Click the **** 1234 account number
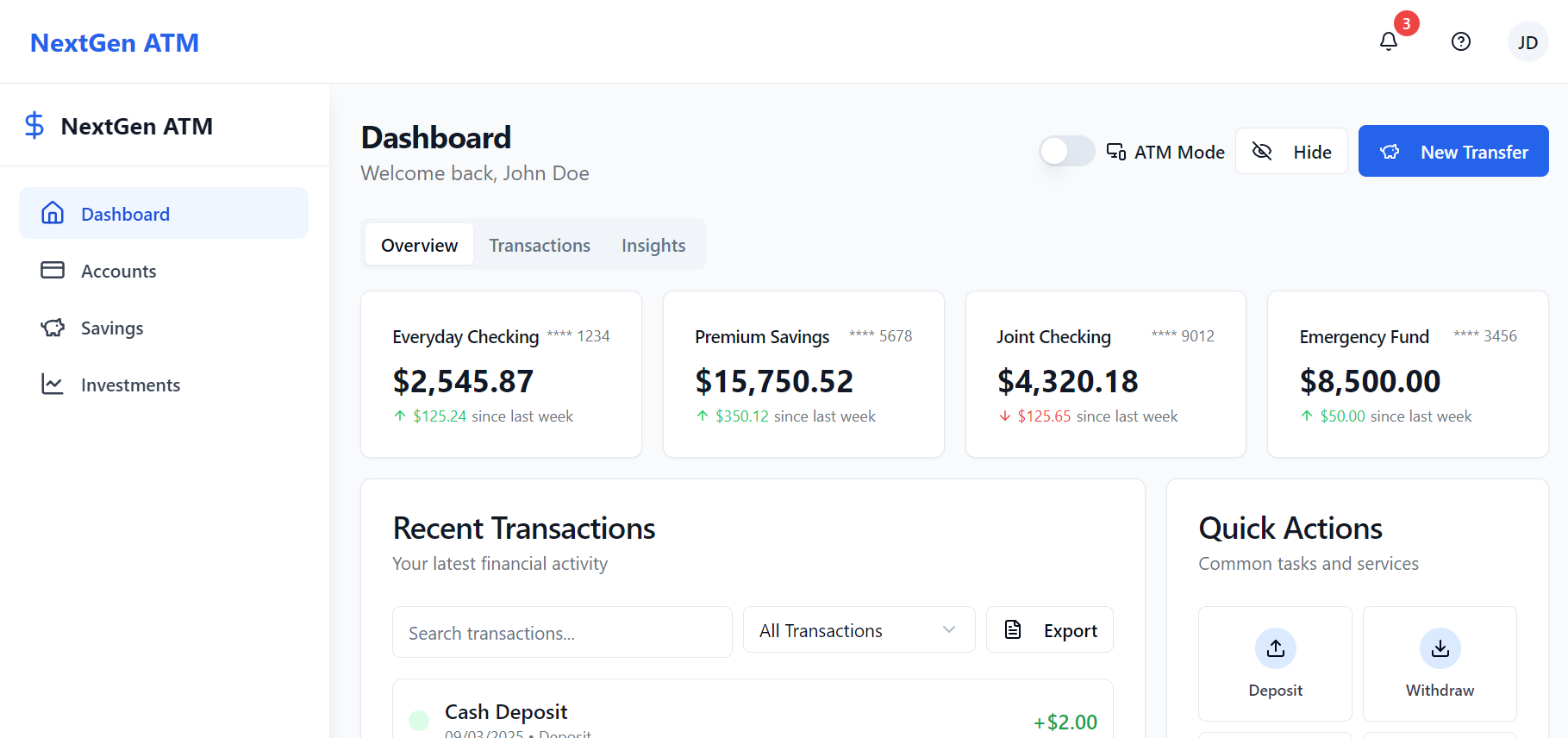 [x=578, y=335]
